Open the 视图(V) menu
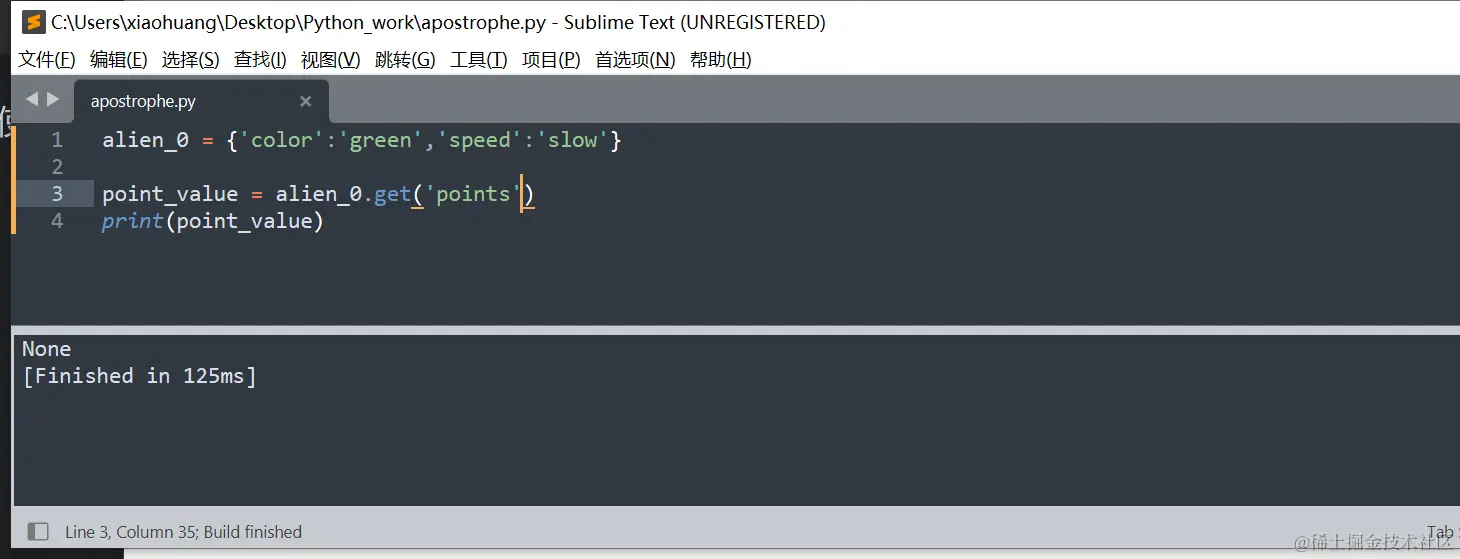The height and width of the screenshot is (559, 1460). pos(331,60)
